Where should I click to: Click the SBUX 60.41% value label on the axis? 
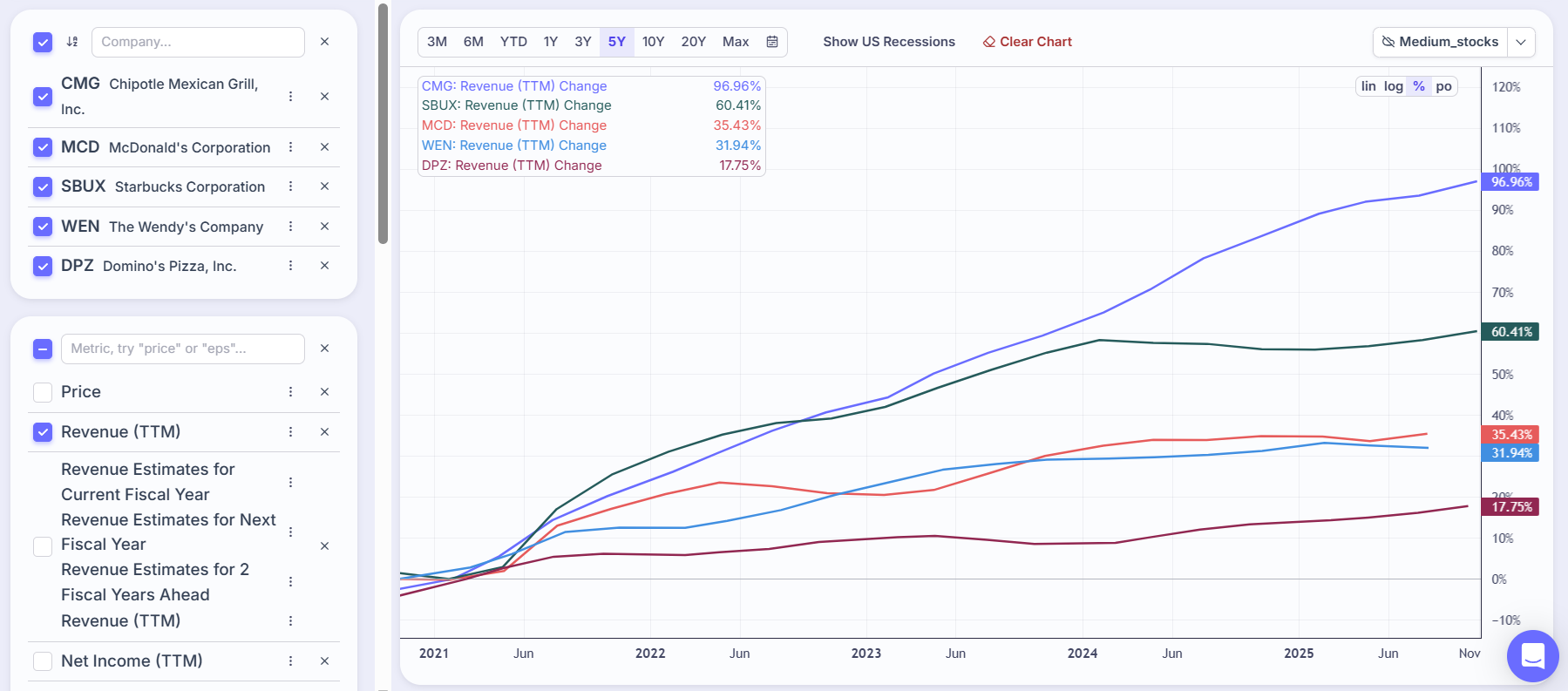[1510, 332]
